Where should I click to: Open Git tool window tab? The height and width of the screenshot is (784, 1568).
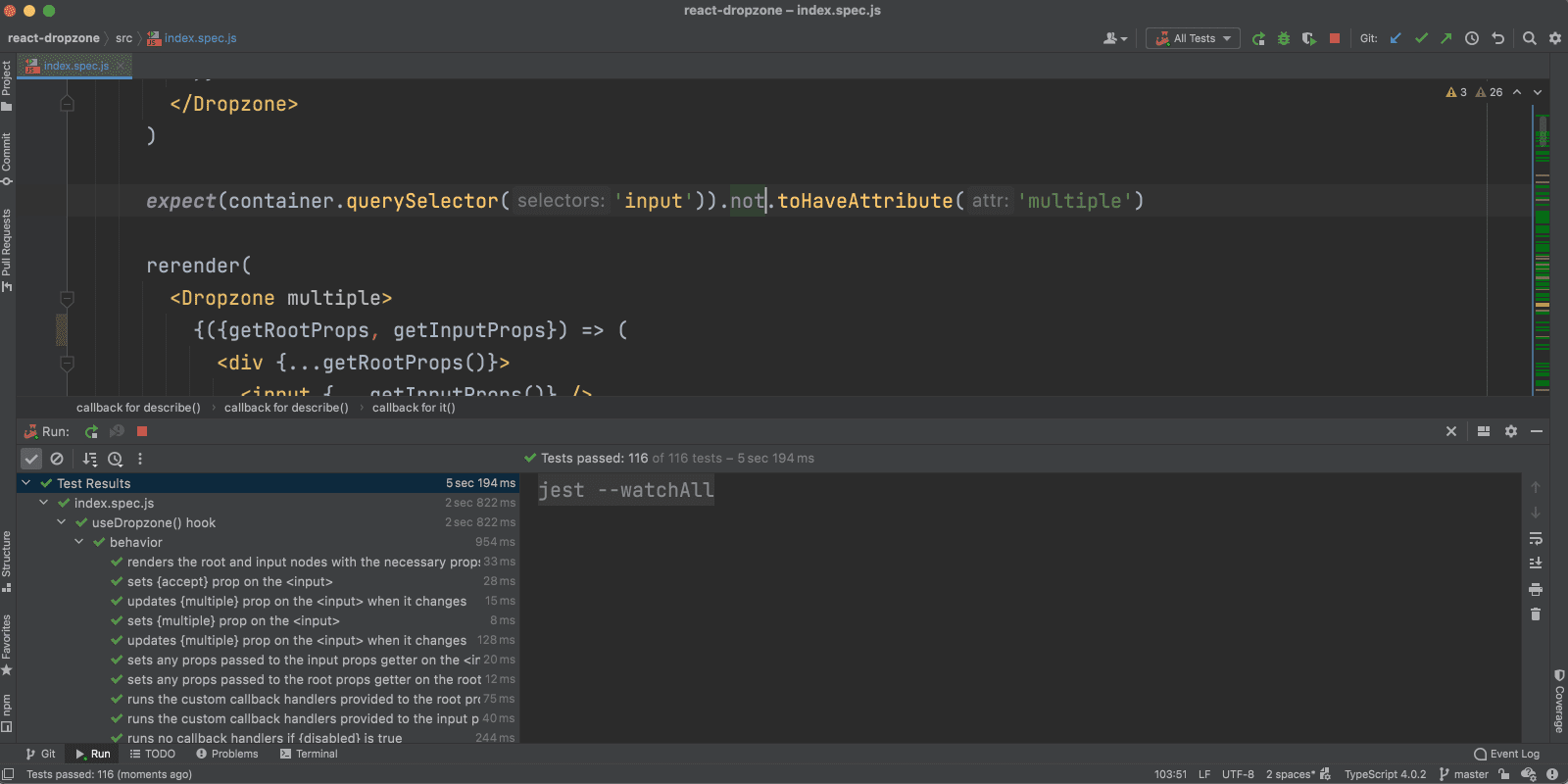click(40, 754)
